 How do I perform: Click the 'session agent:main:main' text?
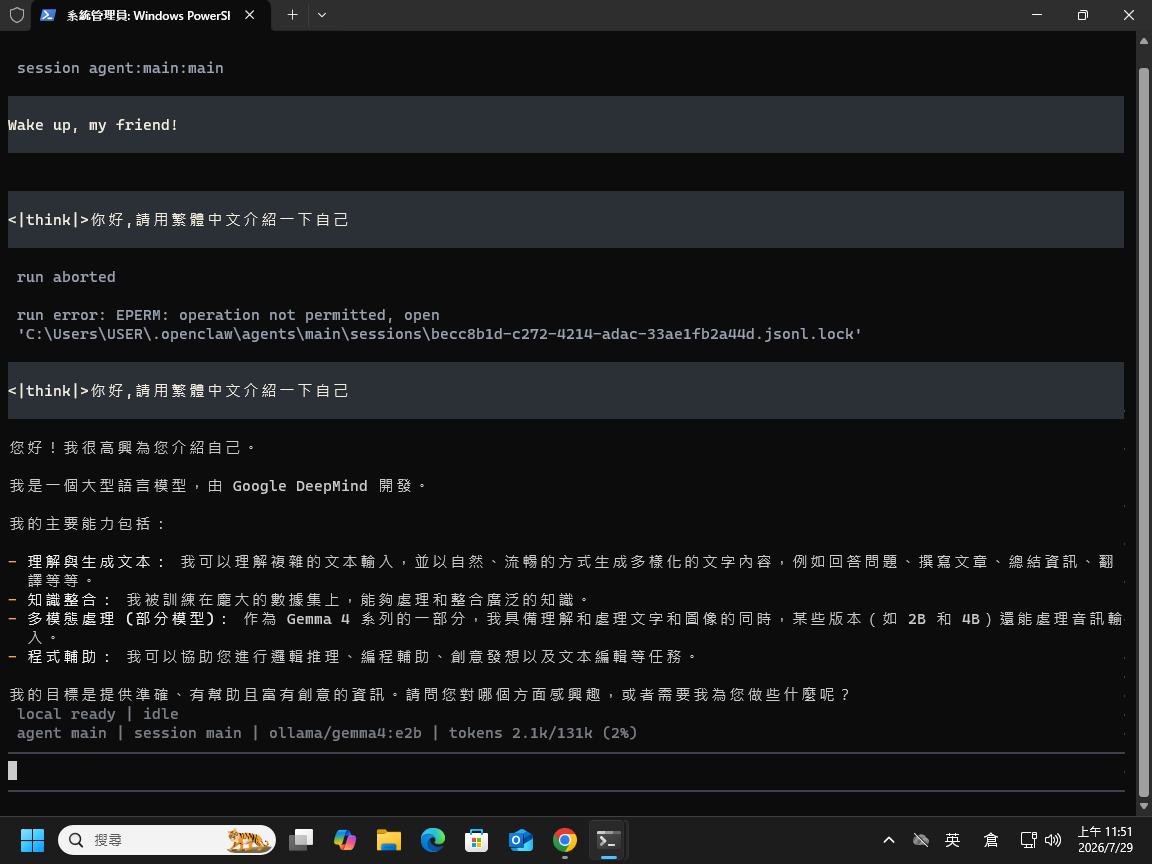pyautogui.click(x=120, y=68)
